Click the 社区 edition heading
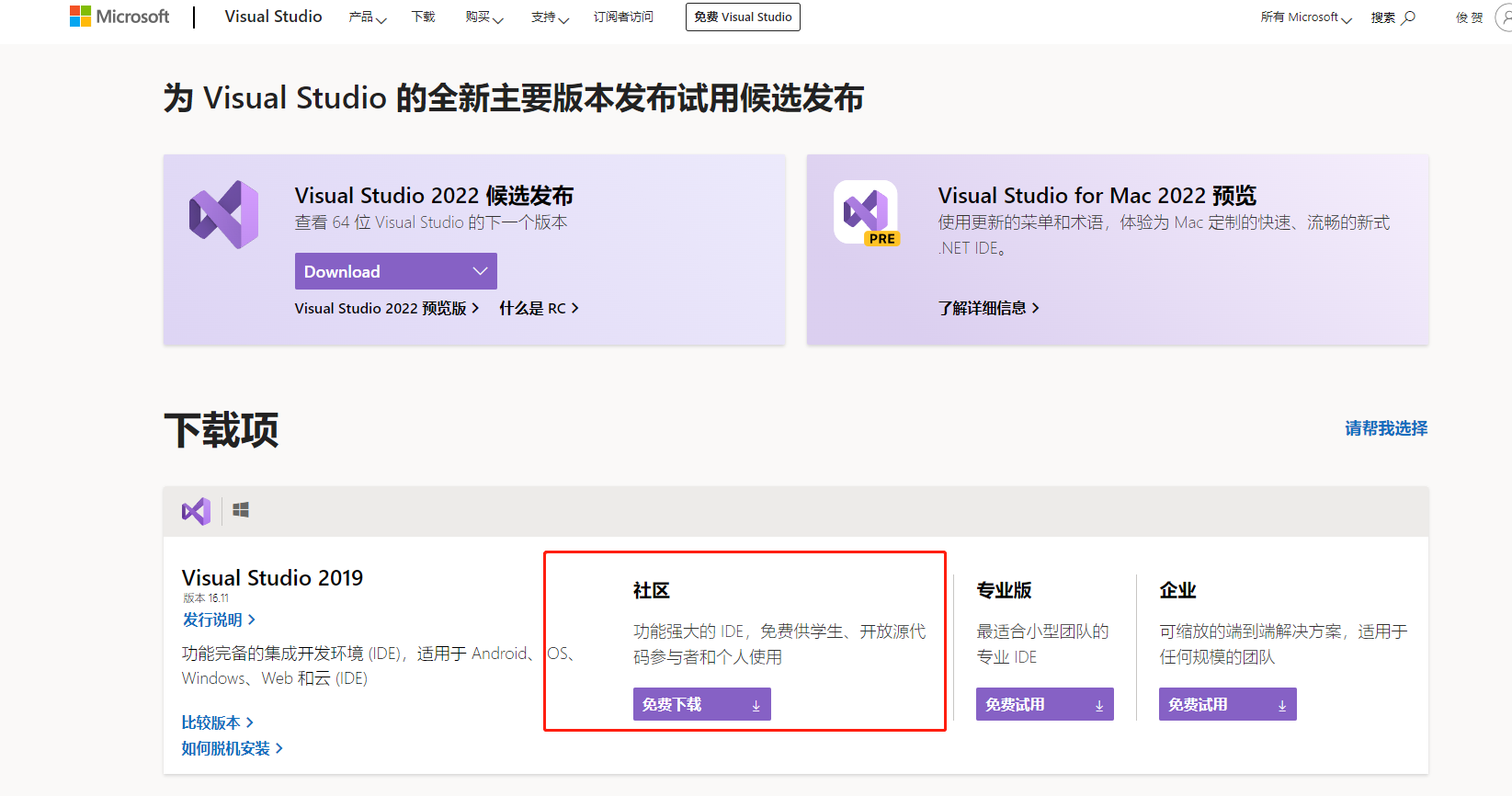The width and height of the screenshot is (1512, 796). click(x=652, y=590)
